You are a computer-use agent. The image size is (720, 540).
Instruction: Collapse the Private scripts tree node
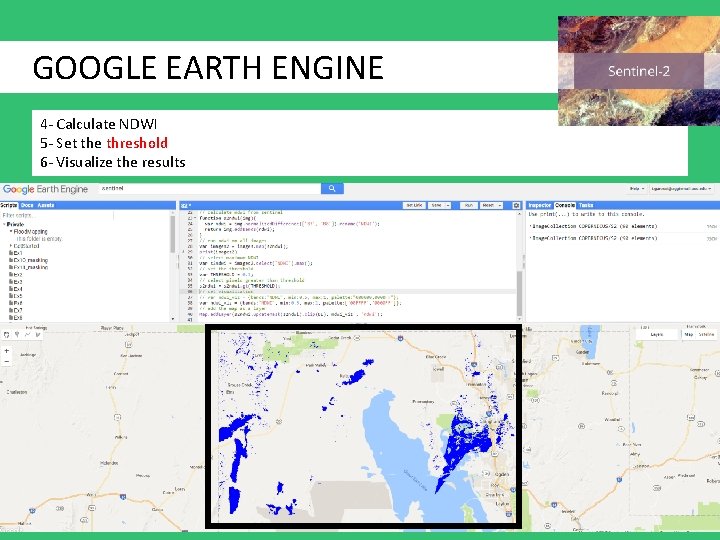4,225
